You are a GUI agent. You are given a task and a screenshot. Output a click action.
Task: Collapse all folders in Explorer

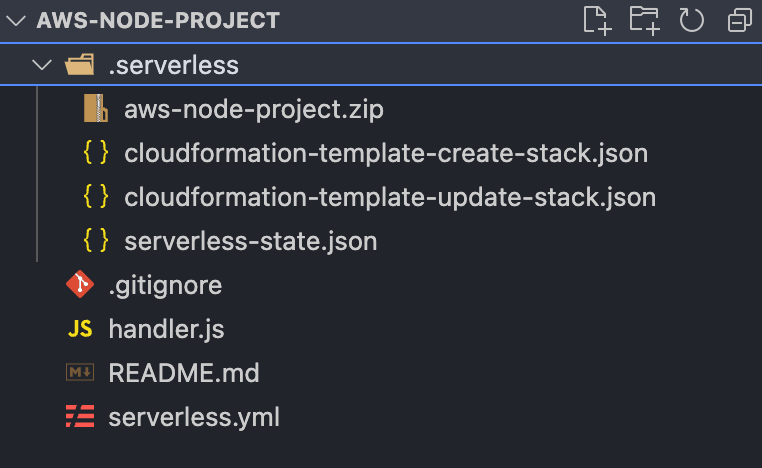(740, 20)
